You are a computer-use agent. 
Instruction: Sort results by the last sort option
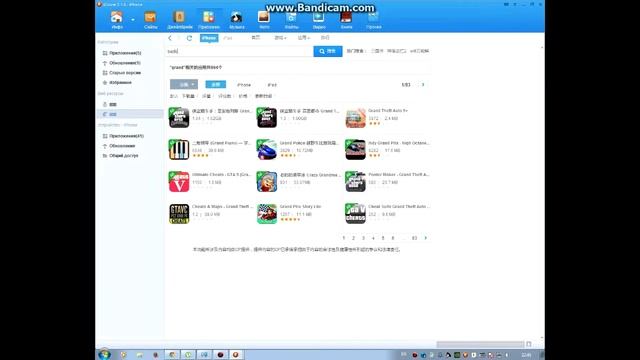[x=263, y=96]
